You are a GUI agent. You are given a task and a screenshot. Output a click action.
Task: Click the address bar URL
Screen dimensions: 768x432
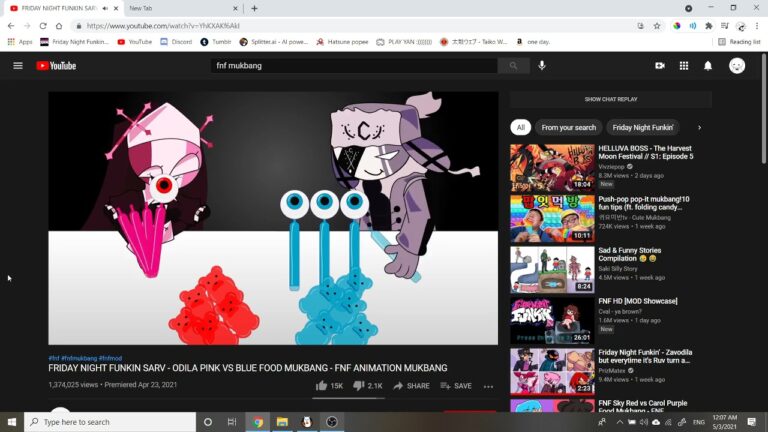163,26
